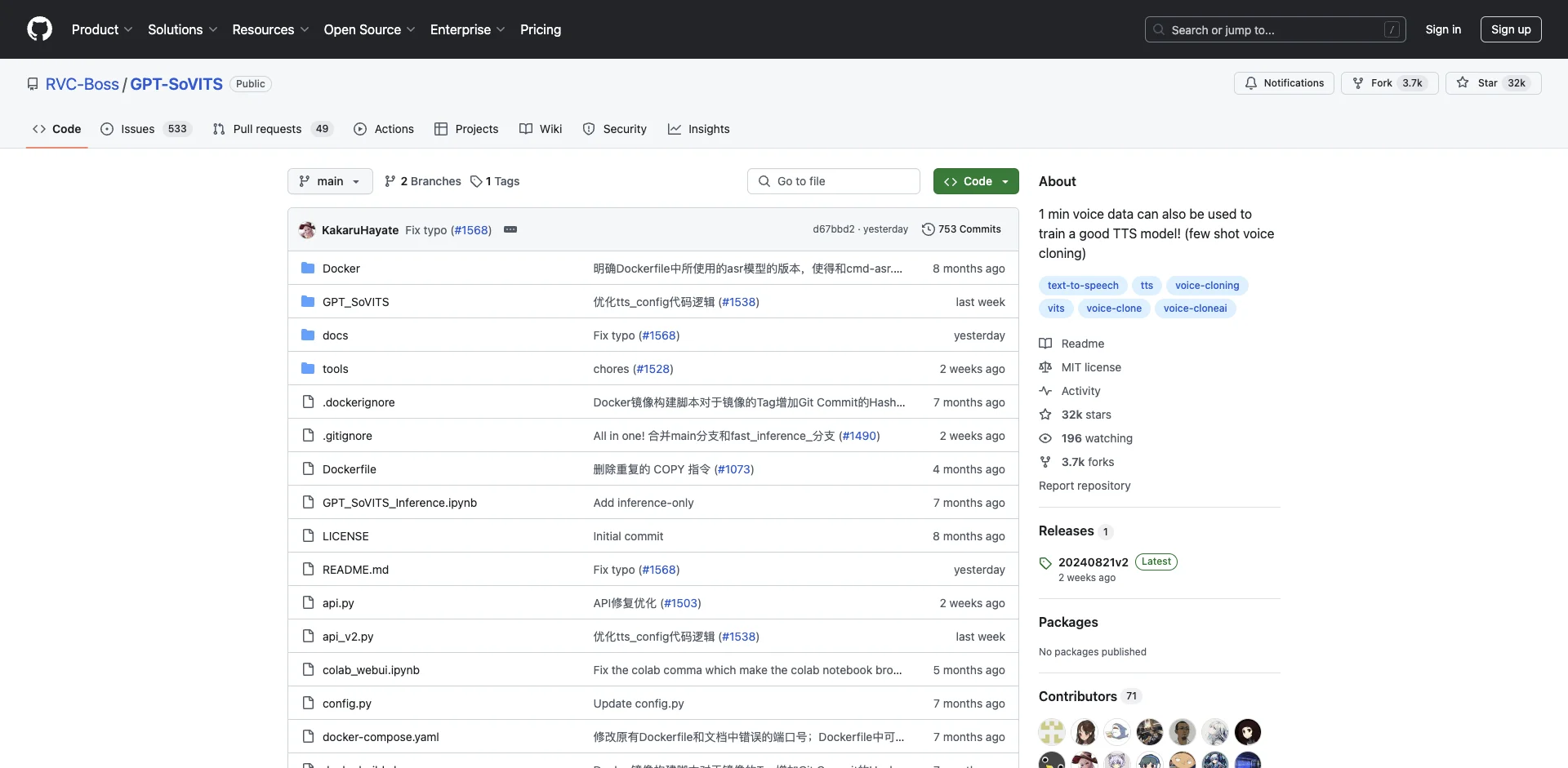The height and width of the screenshot is (768, 1568).
Task: Click api.py file icon
Action: coord(308,602)
